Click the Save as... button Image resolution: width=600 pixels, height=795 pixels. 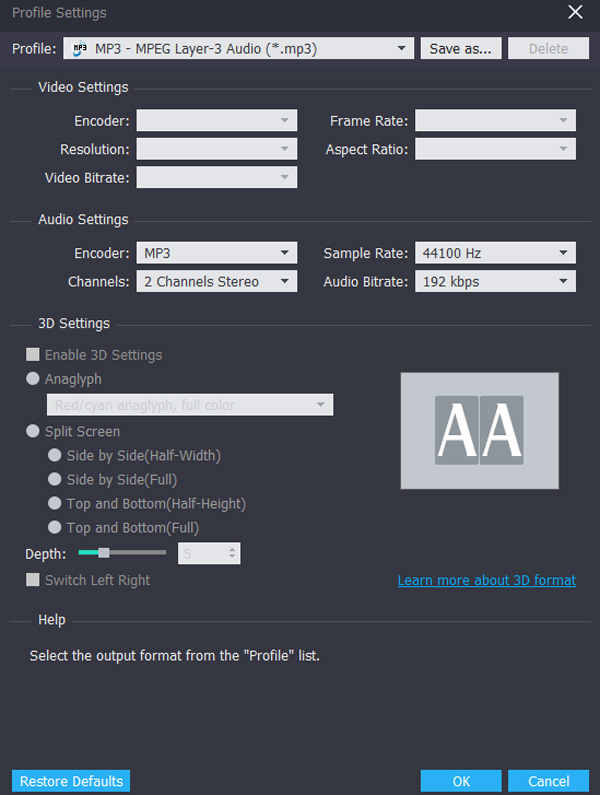[461, 48]
